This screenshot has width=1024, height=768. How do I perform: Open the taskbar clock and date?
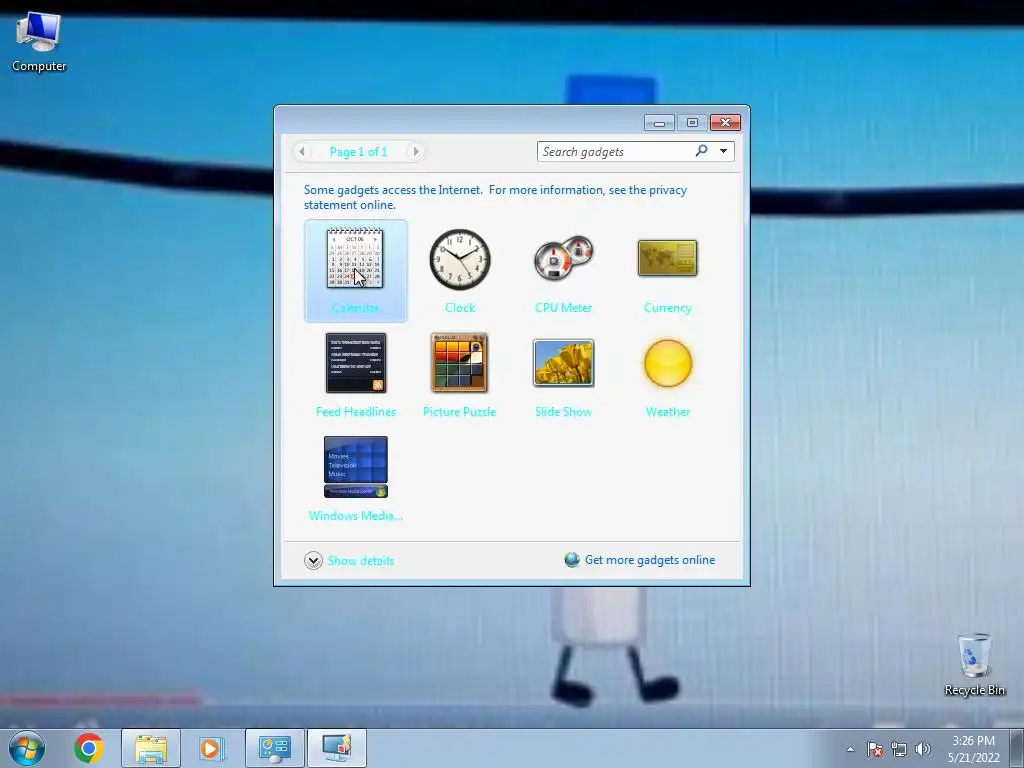click(974, 749)
